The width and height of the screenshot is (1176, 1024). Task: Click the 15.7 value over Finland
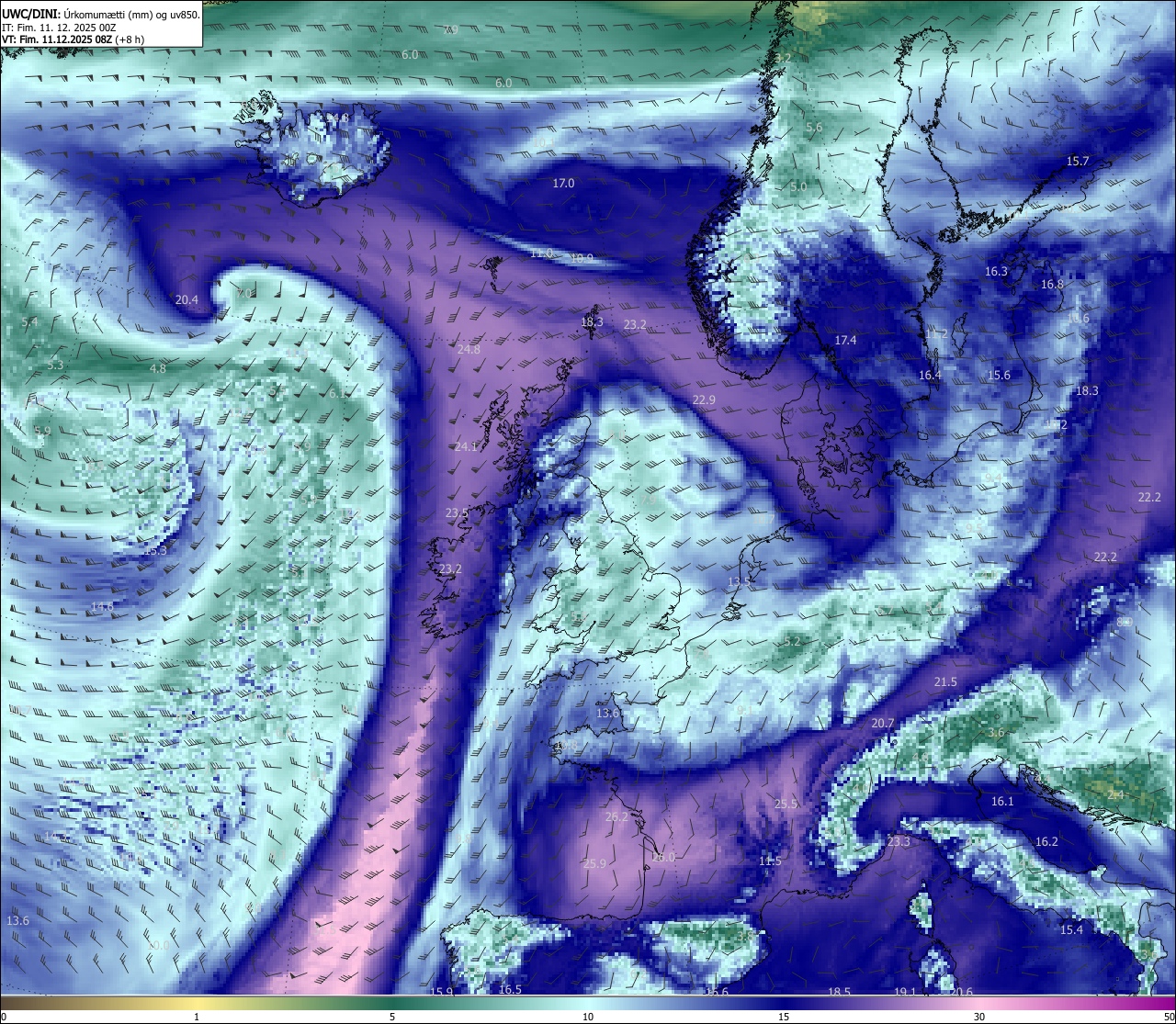coord(1077,161)
